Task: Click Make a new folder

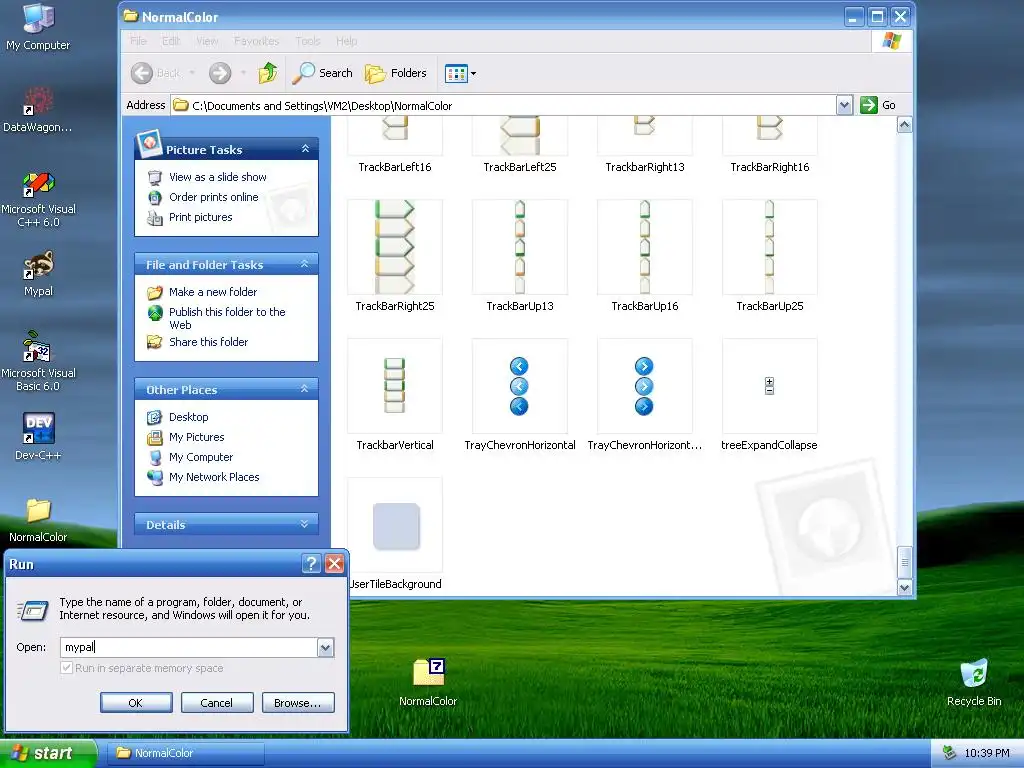Action: coord(213,292)
